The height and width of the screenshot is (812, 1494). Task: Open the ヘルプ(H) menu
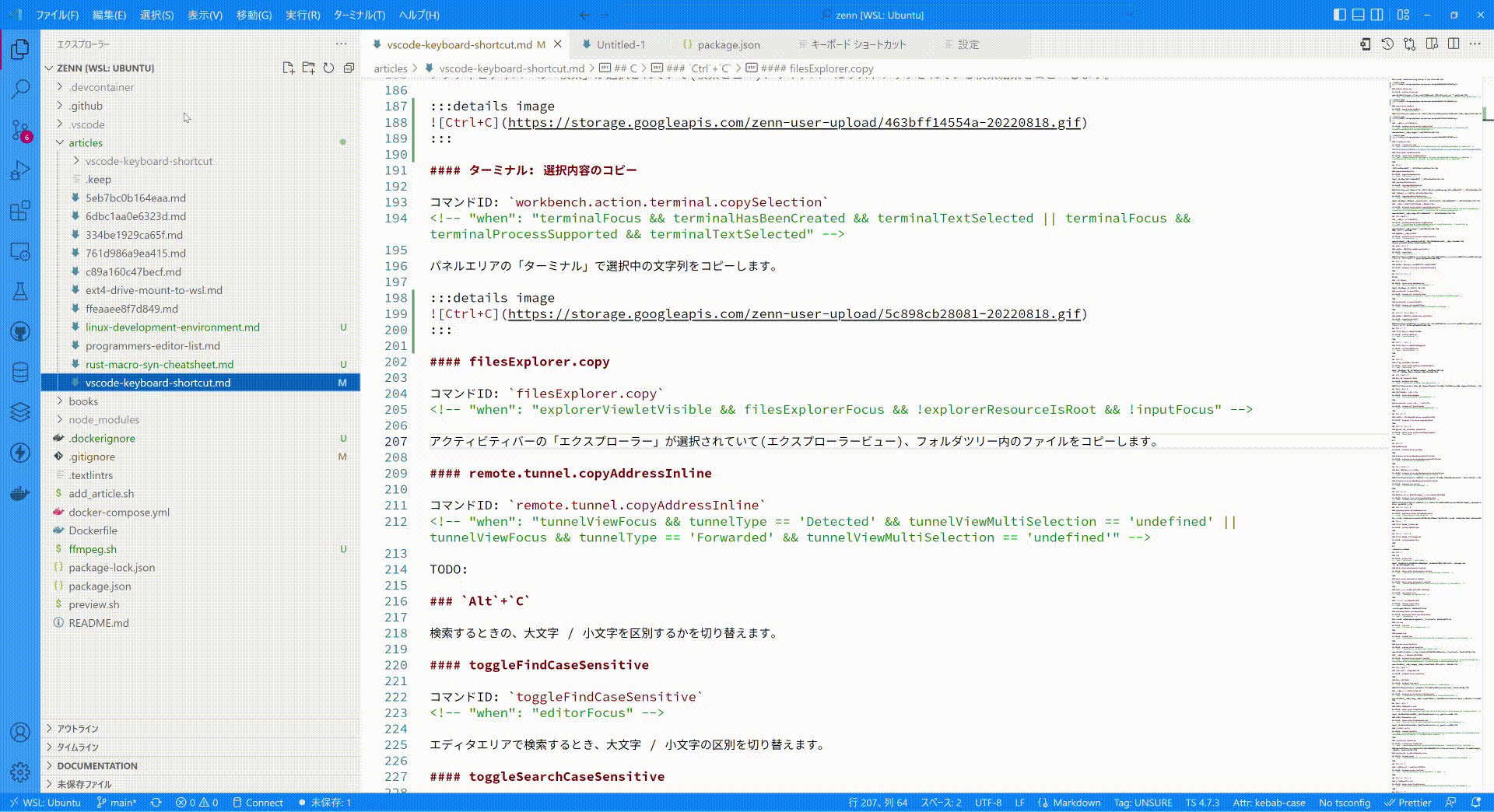(419, 15)
